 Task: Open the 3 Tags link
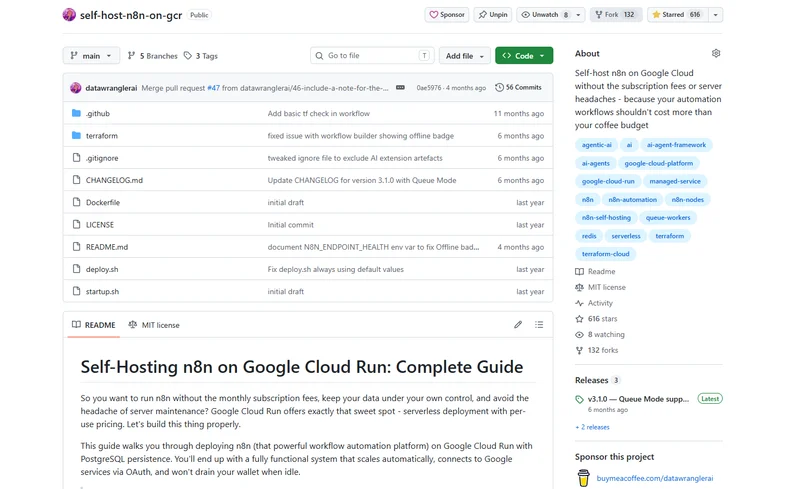click(x=201, y=56)
